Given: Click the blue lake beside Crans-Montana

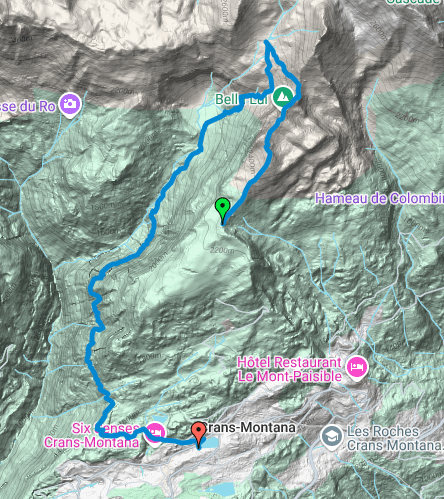Looking at the screenshot, I should [x=210, y=442].
